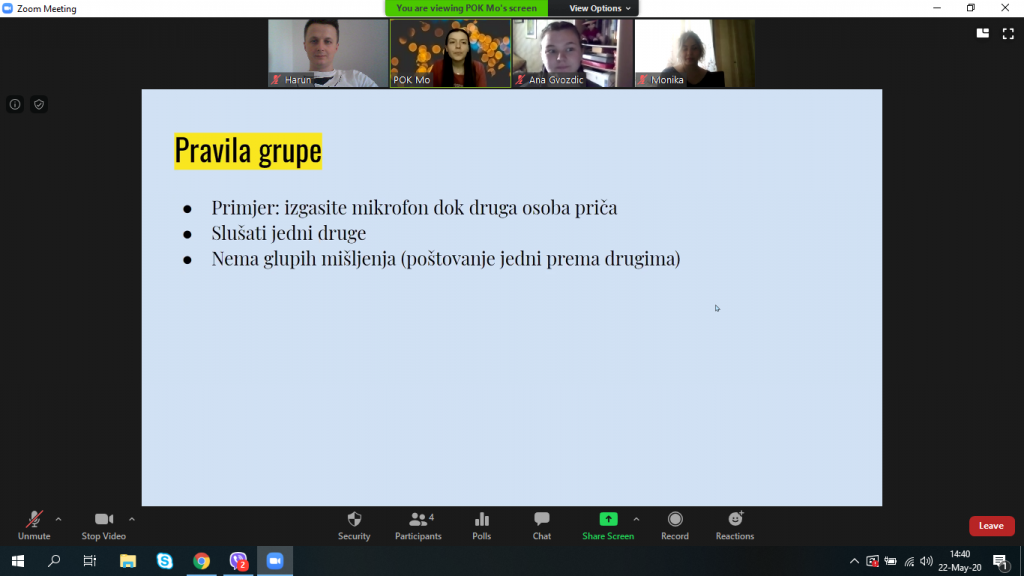1024x576 pixels.
Task: Open the Polls icon
Action: (x=482, y=520)
